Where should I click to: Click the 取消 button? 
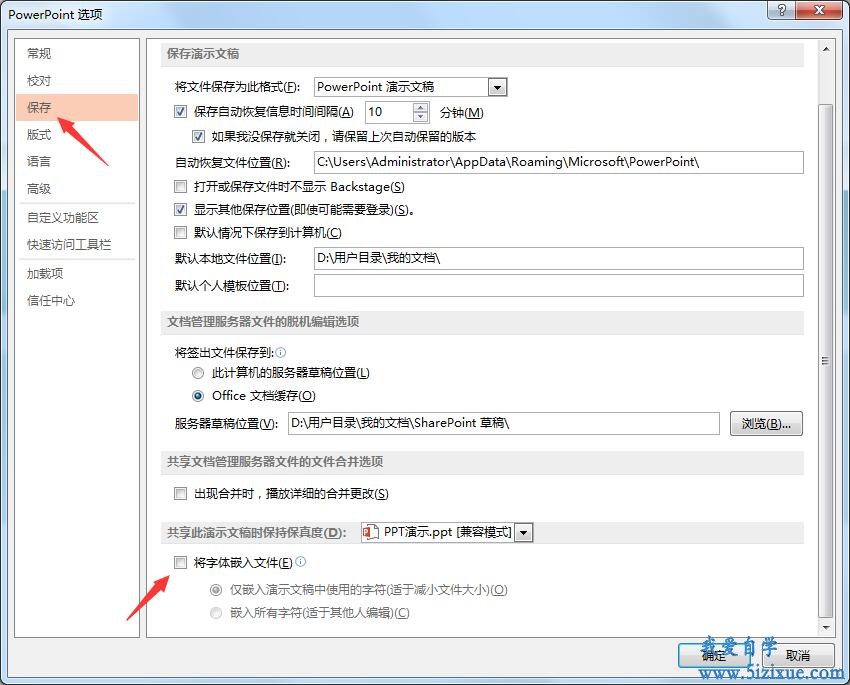pyautogui.click(x=797, y=656)
